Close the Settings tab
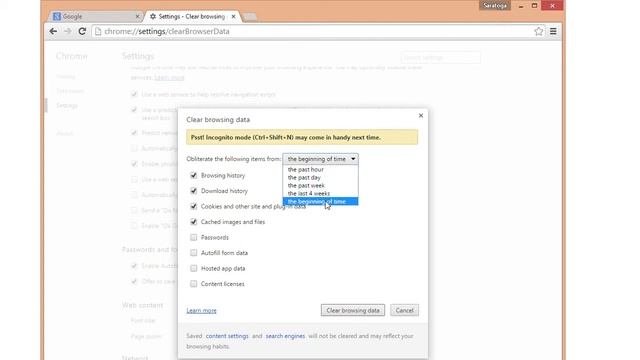The image size is (640, 360). (233, 17)
